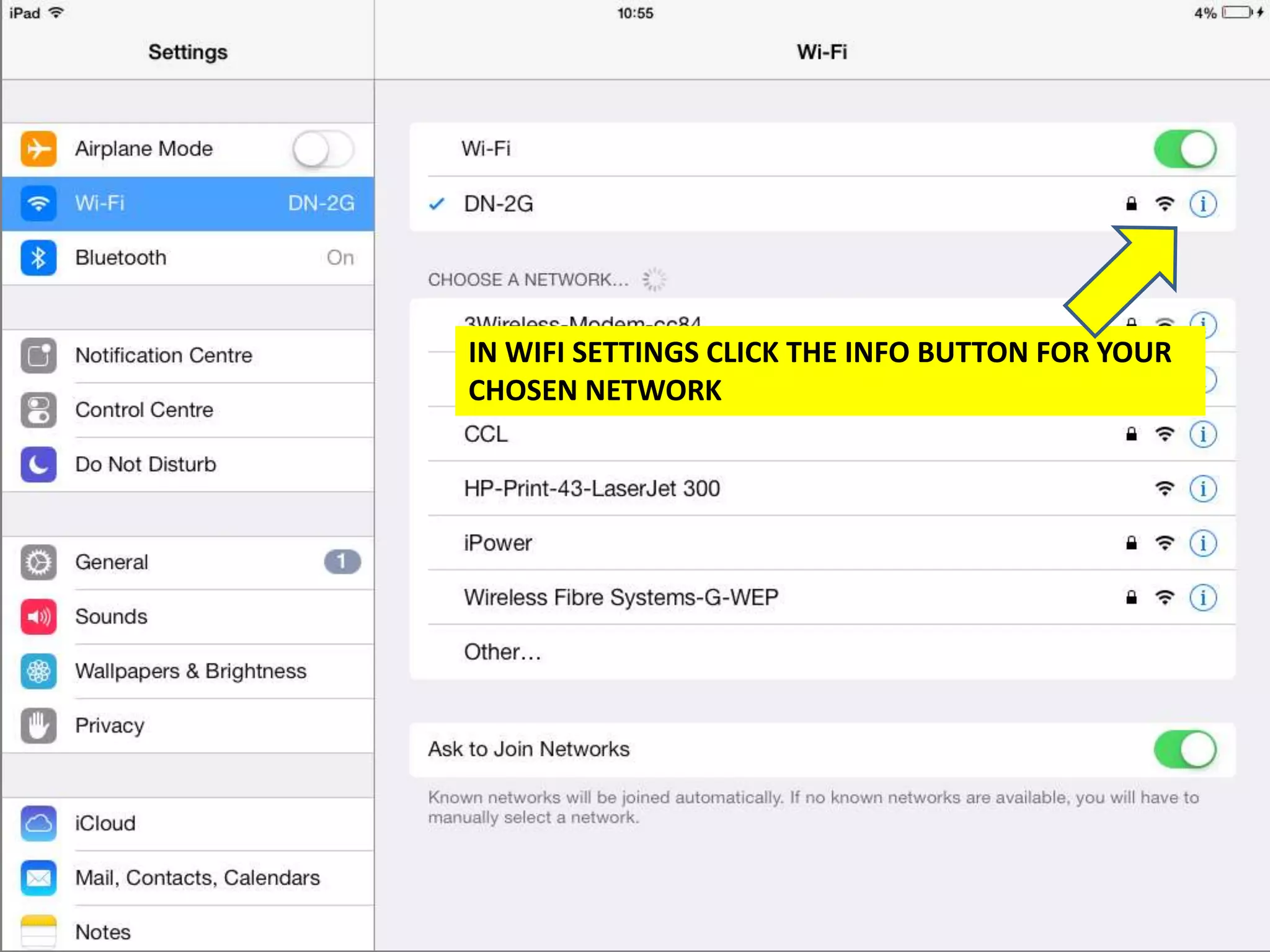Tap Wi-Fi status icon beside iPad label
The width and height of the screenshot is (1270, 952).
pyautogui.click(x=56, y=12)
